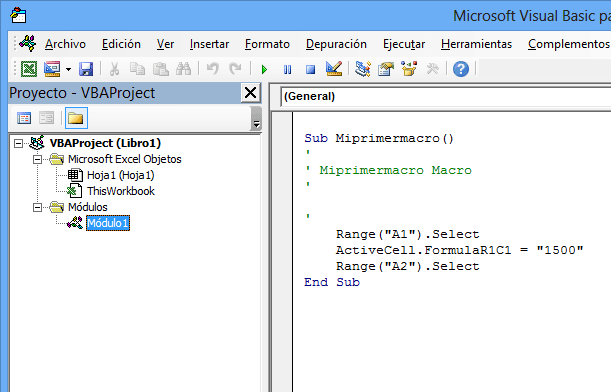
Task: Click the Toolbox wrench icon
Action: (x=433, y=69)
